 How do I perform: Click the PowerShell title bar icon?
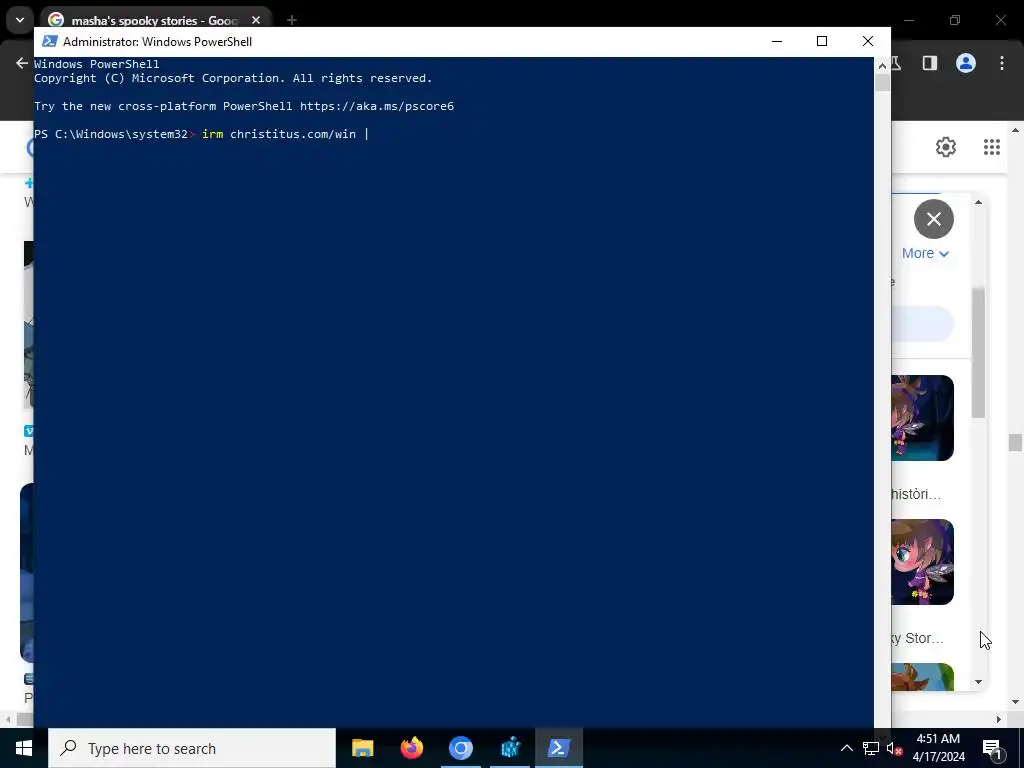49,41
